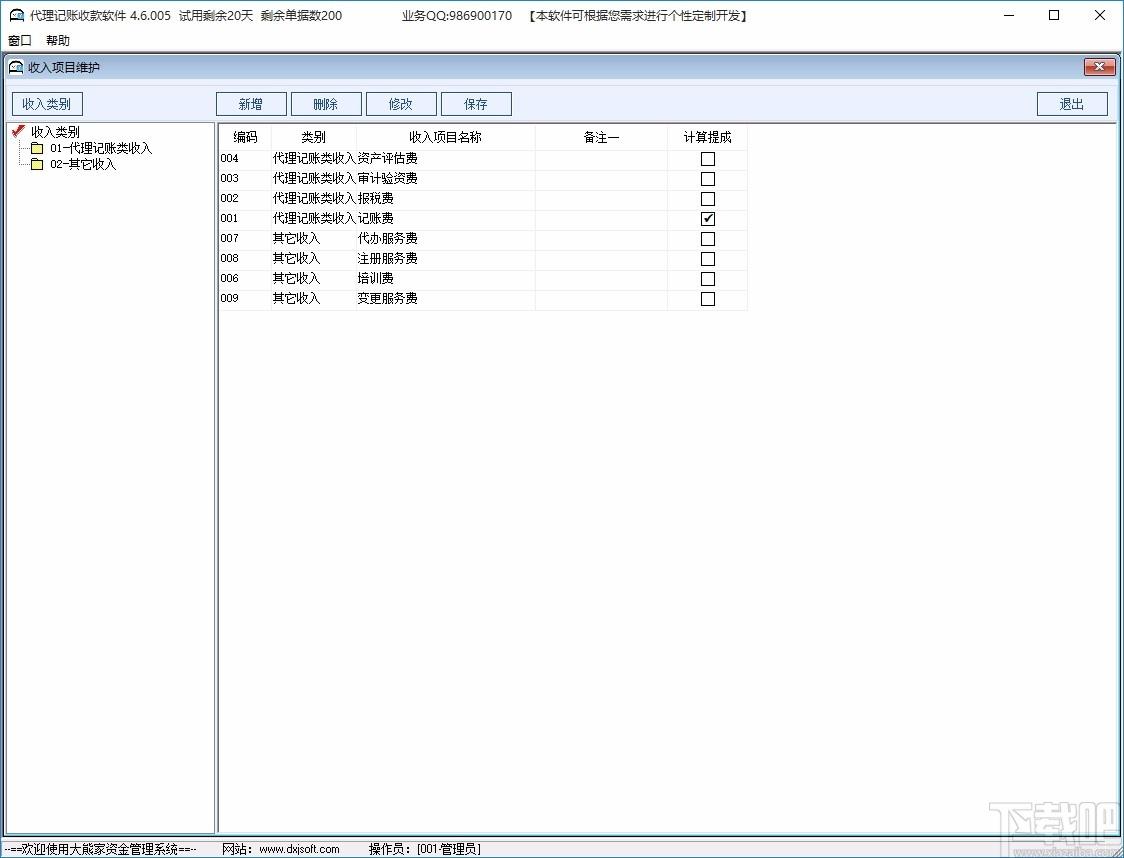
Task: Open the 帮助 menu
Action: pos(58,40)
